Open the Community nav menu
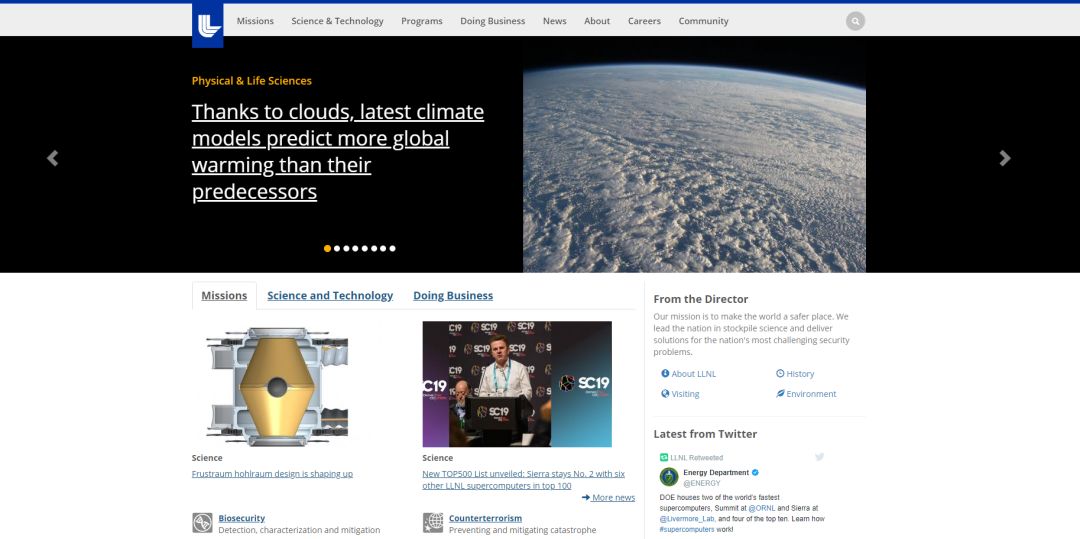The height and width of the screenshot is (539, 1080). [x=703, y=21]
